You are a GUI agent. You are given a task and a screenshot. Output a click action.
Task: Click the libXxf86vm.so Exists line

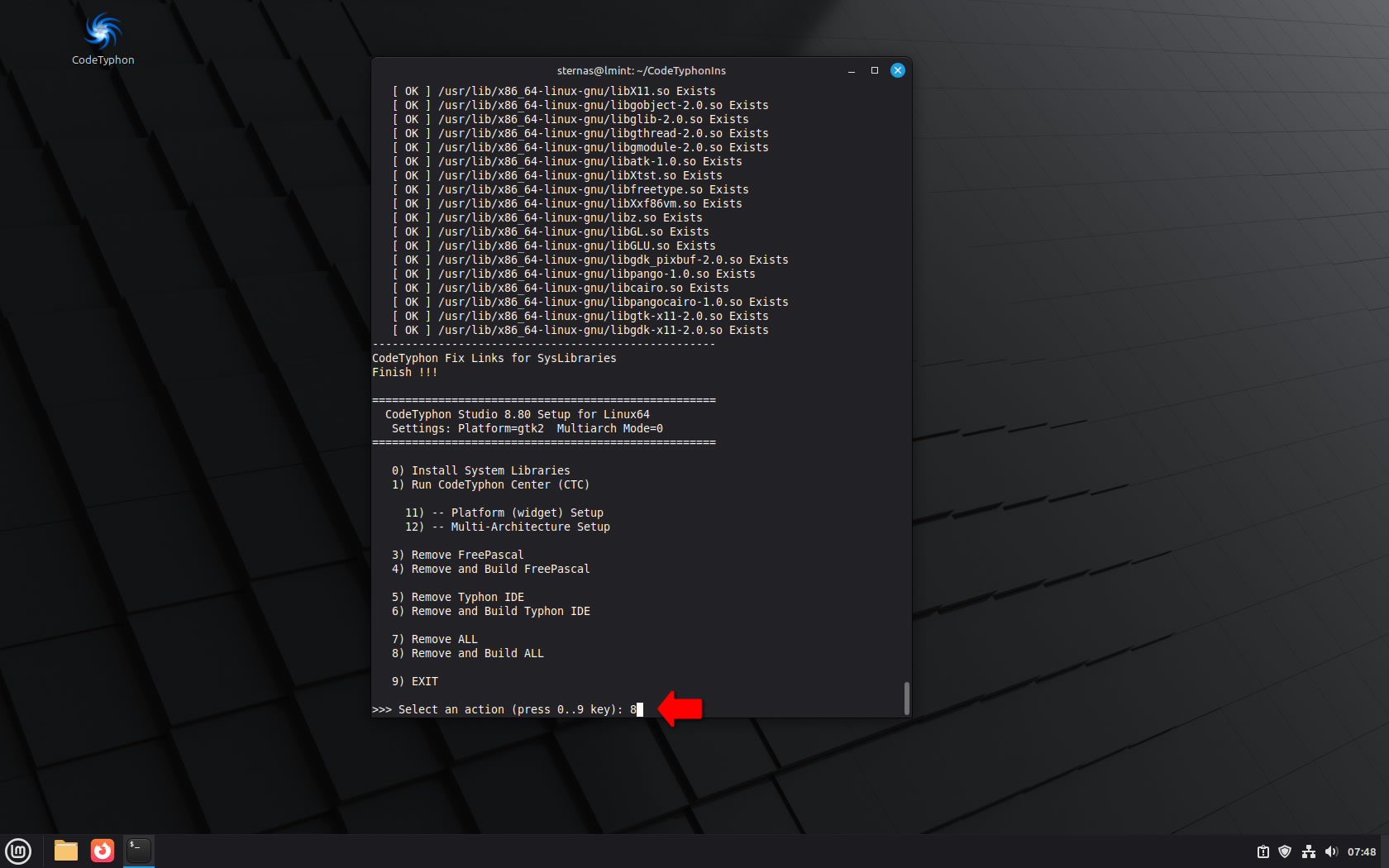(567, 203)
